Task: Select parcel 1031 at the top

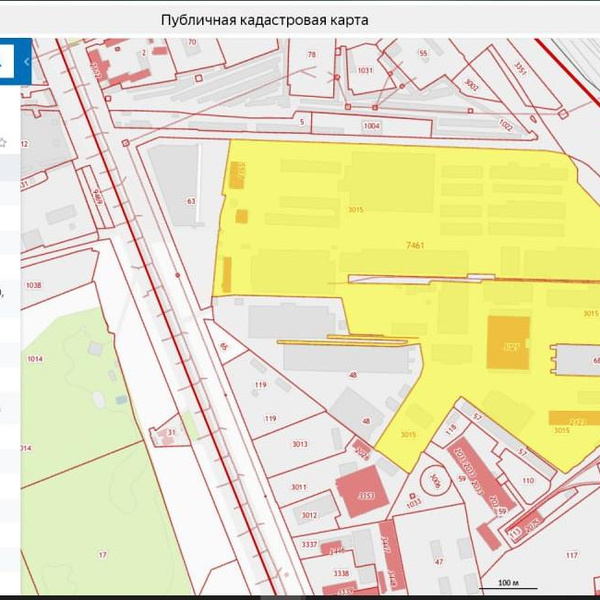Action: 365,71
